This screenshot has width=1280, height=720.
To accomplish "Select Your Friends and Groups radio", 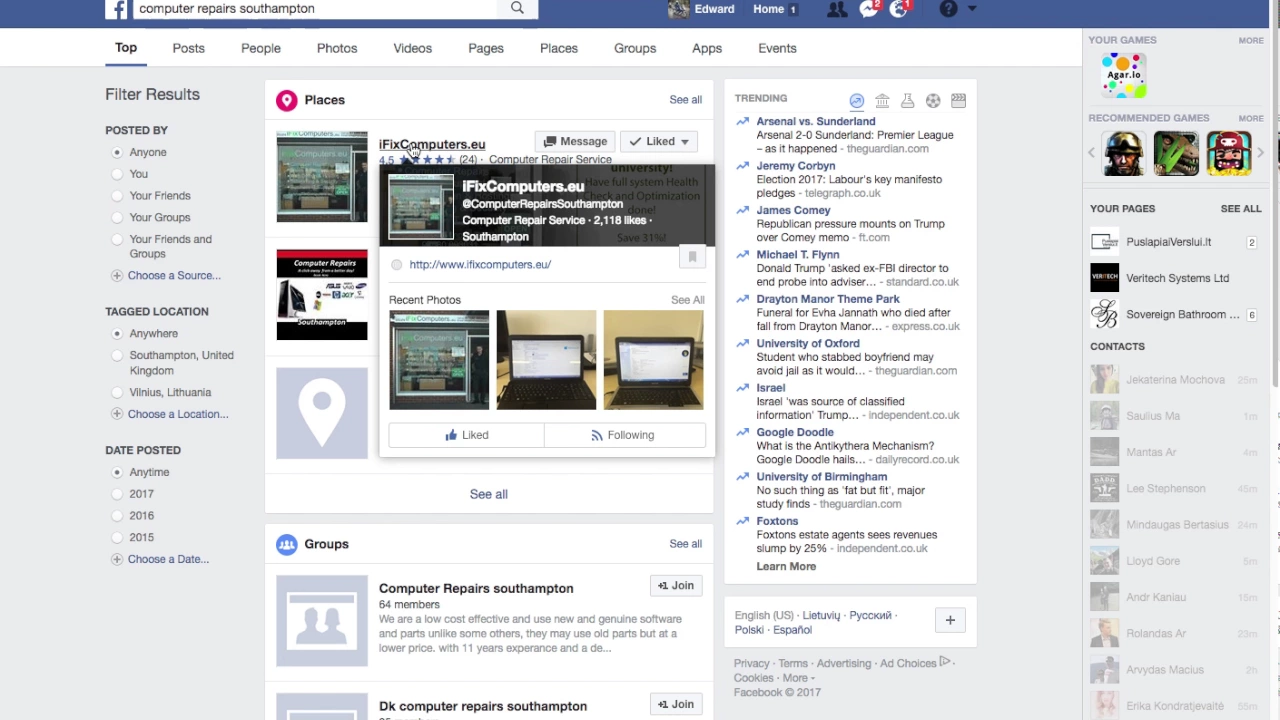I will [x=117, y=239].
